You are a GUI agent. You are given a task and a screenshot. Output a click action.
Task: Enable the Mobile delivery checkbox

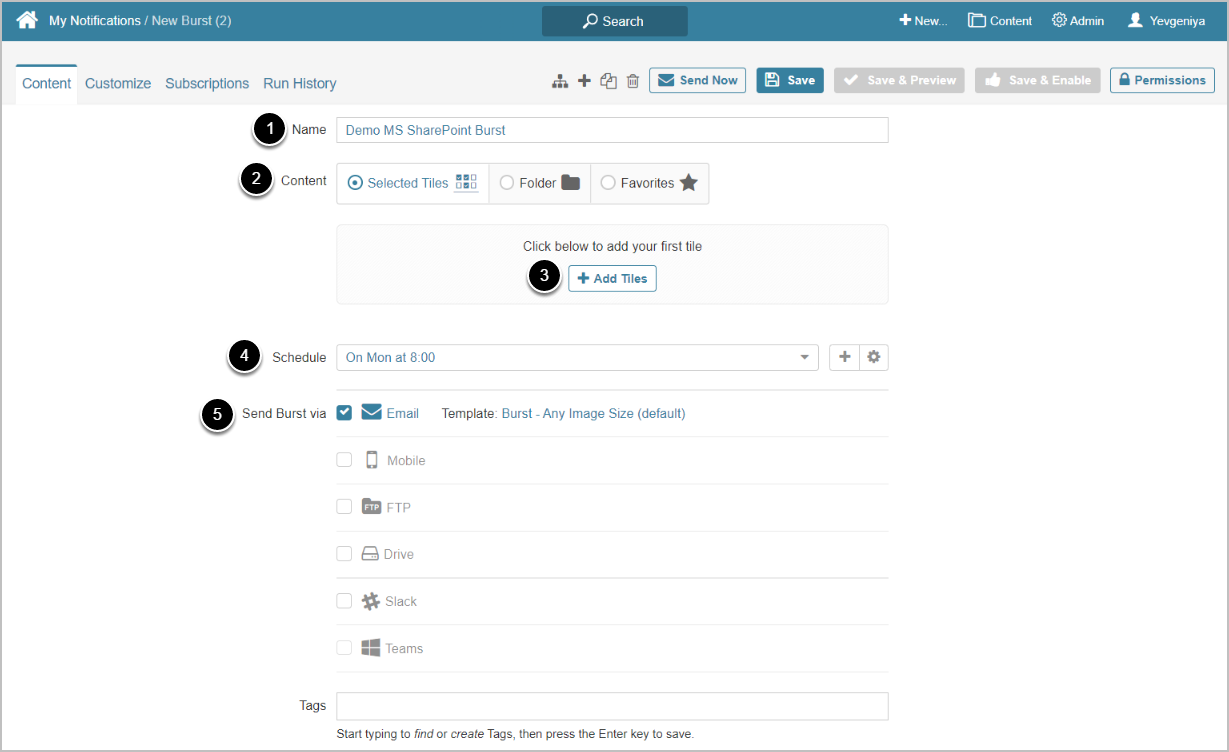(344, 459)
